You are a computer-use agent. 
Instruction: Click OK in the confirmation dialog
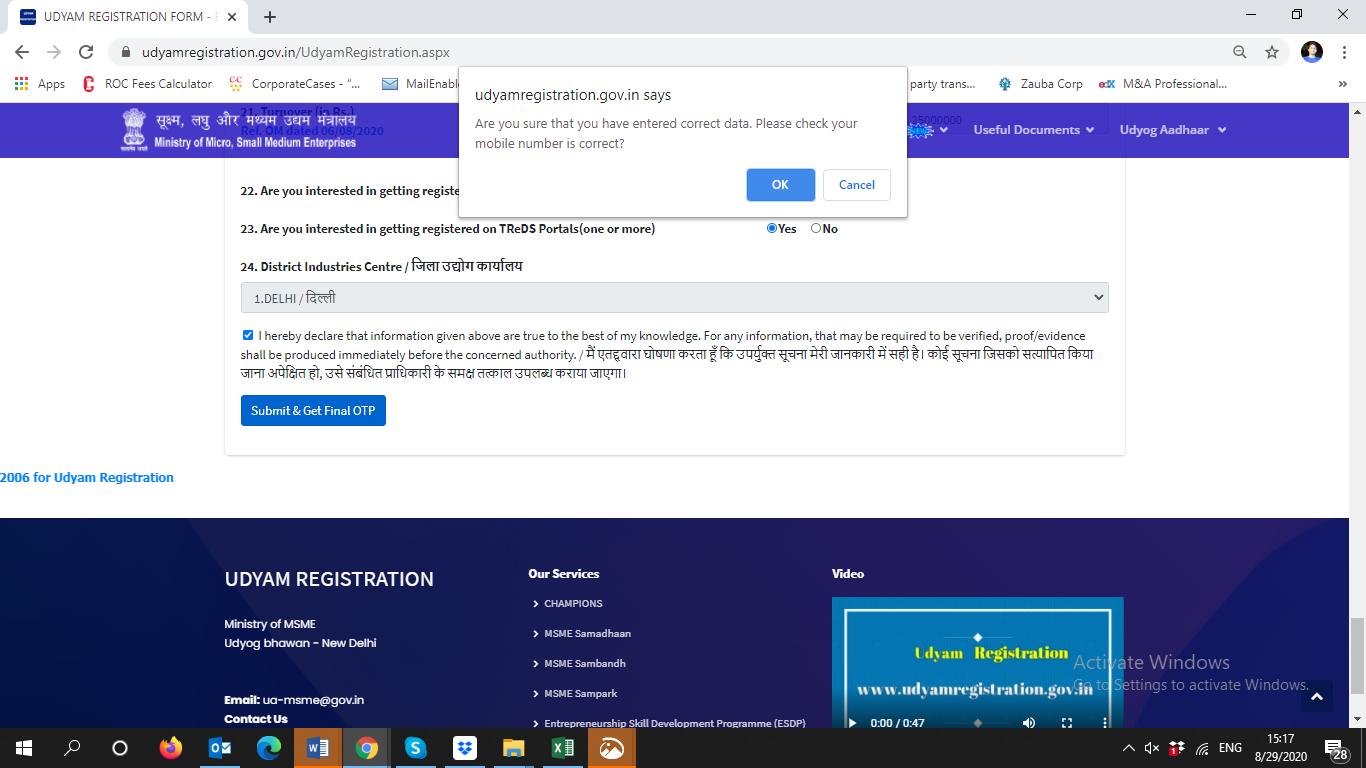click(x=779, y=185)
